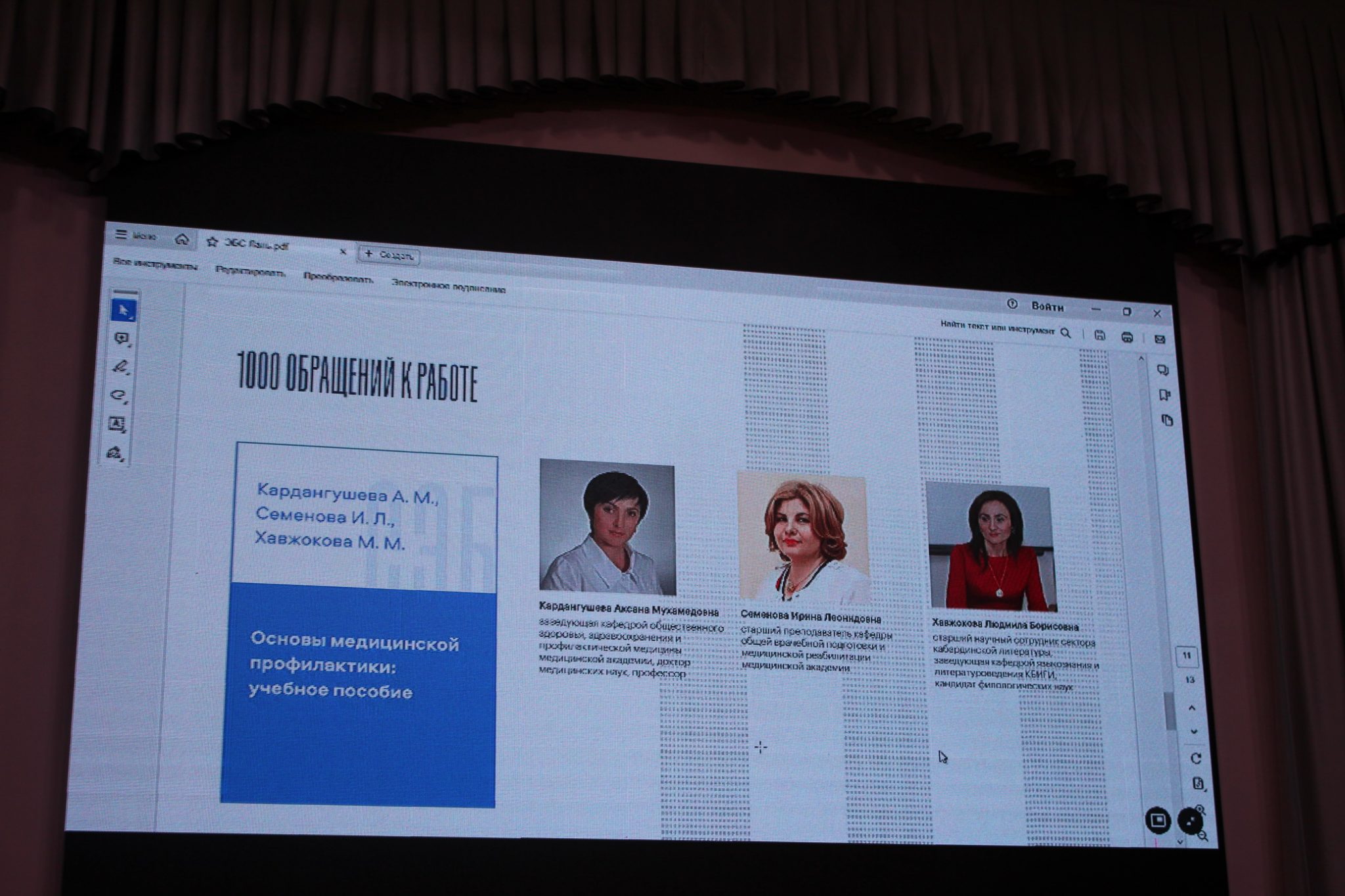Star the ЭБС Лань.pdf file
This screenshot has width=1345, height=896.
211,242
